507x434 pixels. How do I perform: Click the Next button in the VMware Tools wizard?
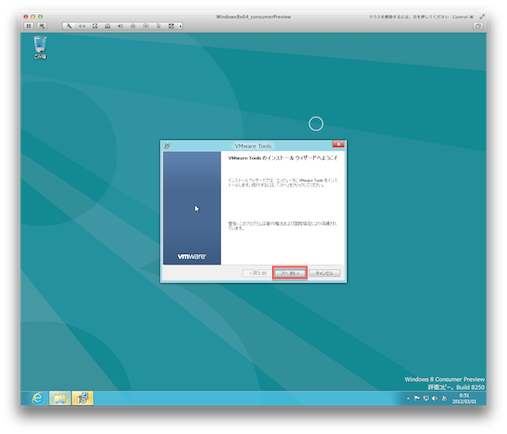(x=290, y=273)
